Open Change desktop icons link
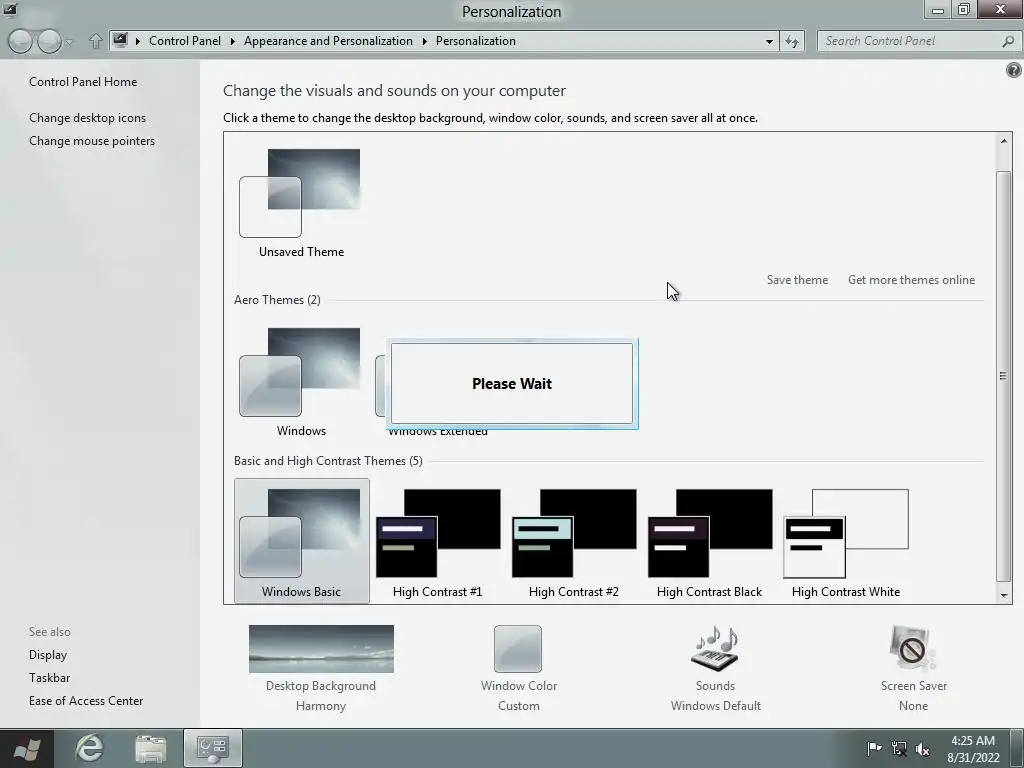The image size is (1024, 768). 88,118
